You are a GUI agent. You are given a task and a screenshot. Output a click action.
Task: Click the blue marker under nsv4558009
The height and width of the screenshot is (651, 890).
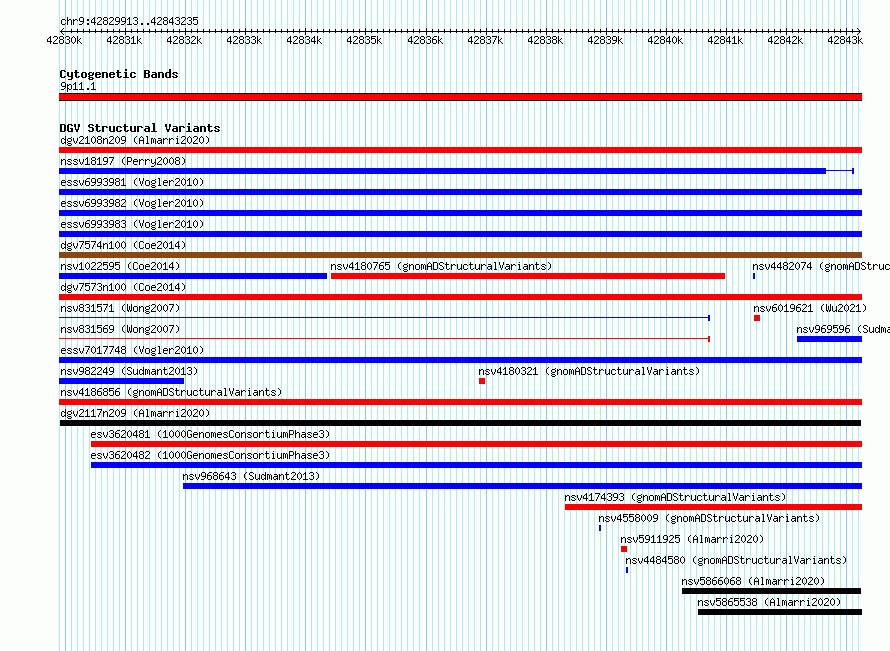600,528
